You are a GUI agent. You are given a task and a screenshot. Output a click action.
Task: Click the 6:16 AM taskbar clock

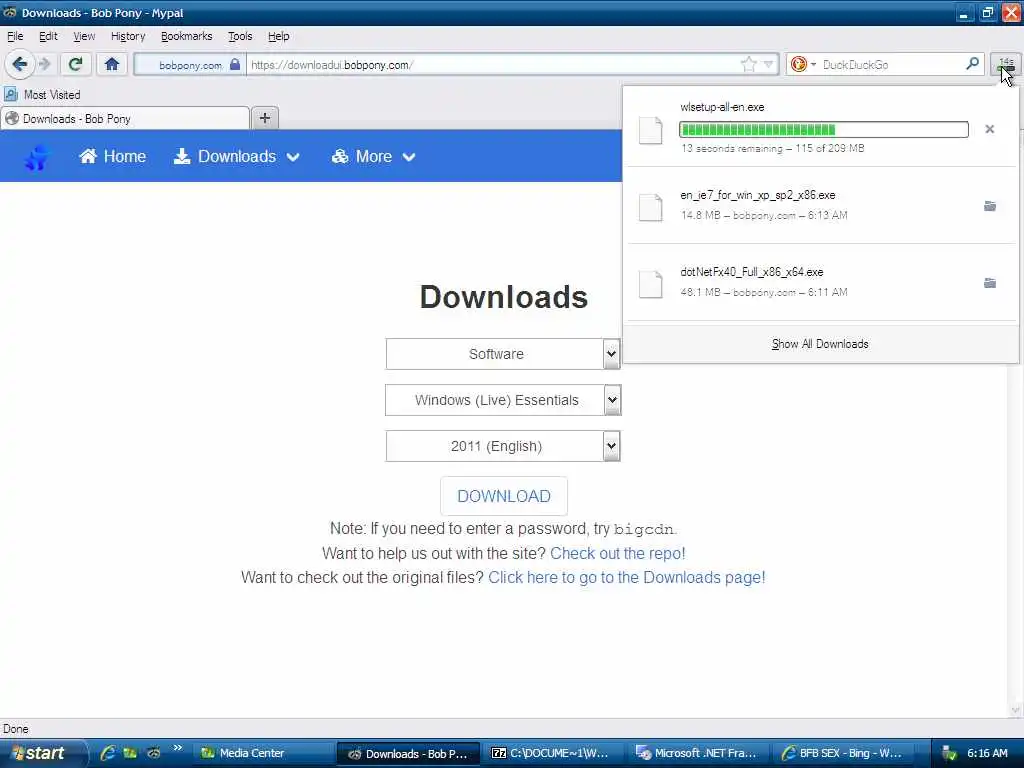987,754
